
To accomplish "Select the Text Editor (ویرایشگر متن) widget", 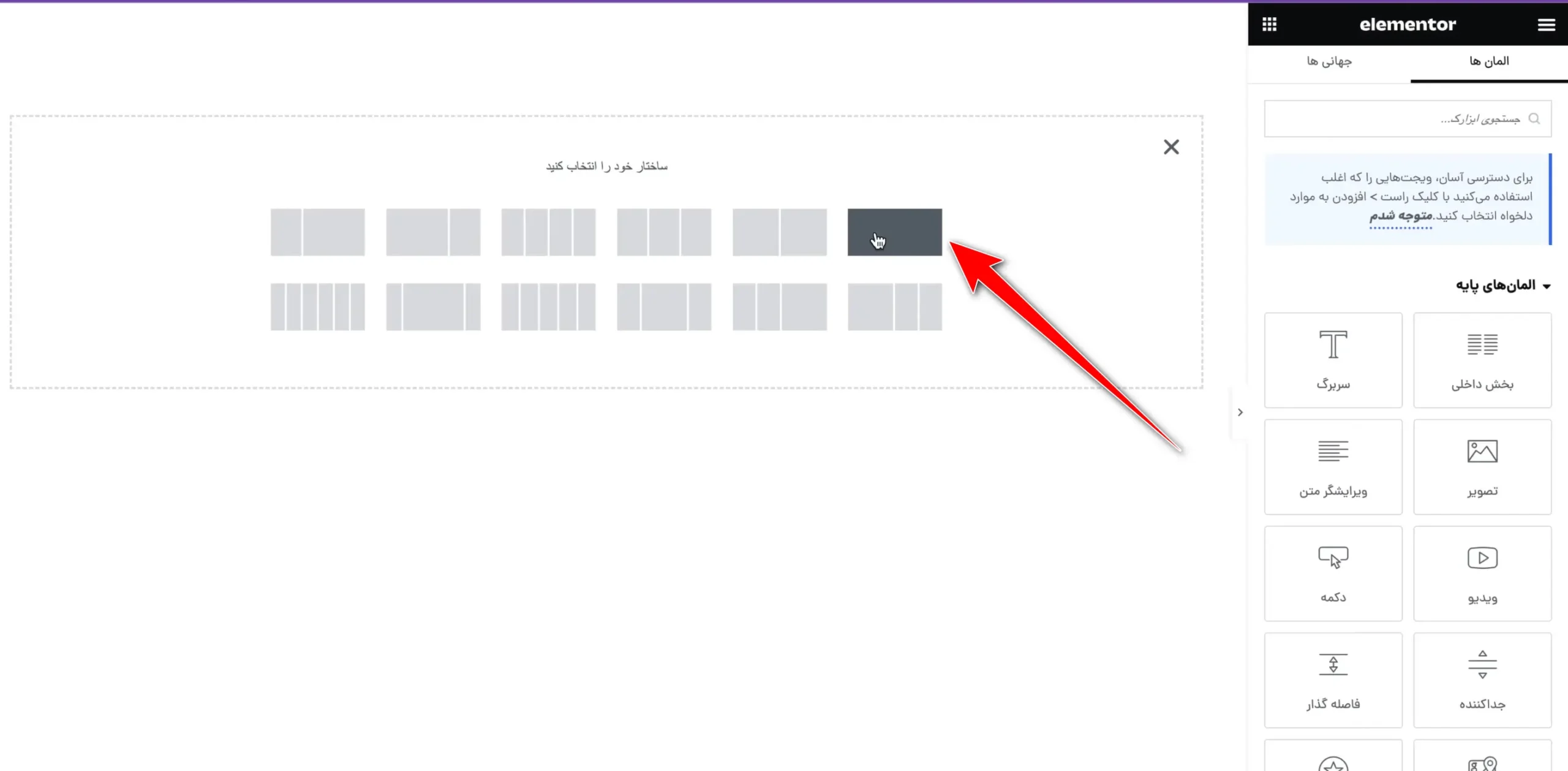I will [x=1333, y=467].
